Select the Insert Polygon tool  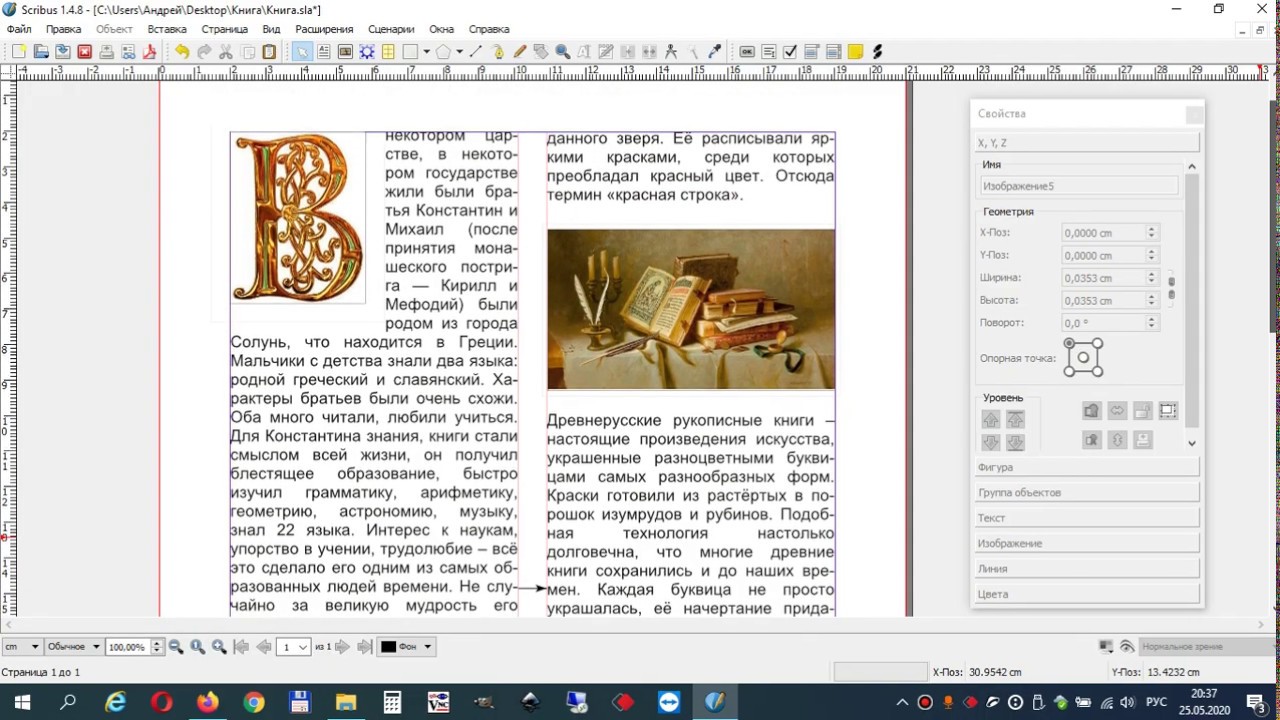point(443,52)
